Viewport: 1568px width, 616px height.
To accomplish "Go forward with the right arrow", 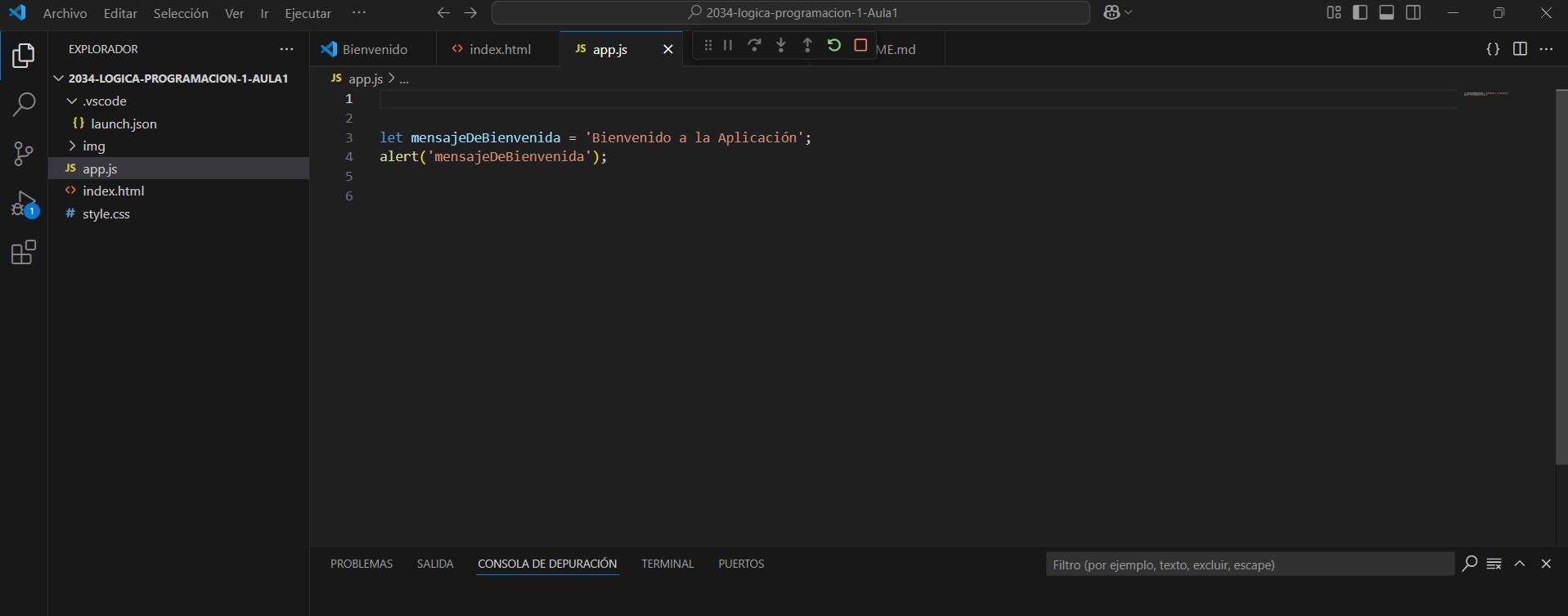I will pyautogui.click(x=470, y=13).
